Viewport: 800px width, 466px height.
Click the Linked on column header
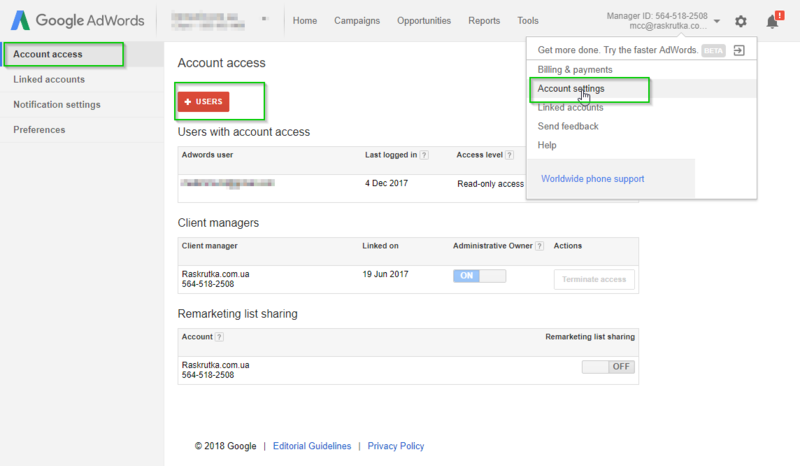point(380,246)
